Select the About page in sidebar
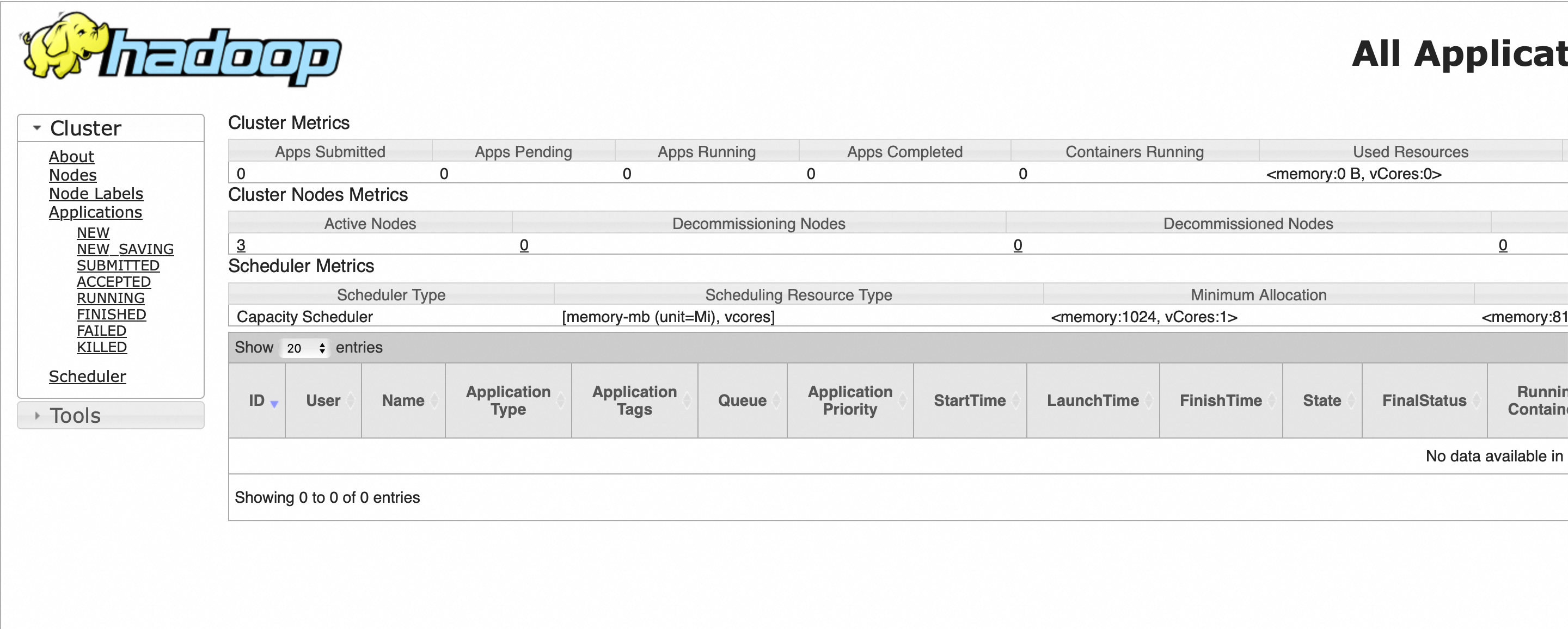The height and width of the screenshot is (629, 1568). pos(71,156)
